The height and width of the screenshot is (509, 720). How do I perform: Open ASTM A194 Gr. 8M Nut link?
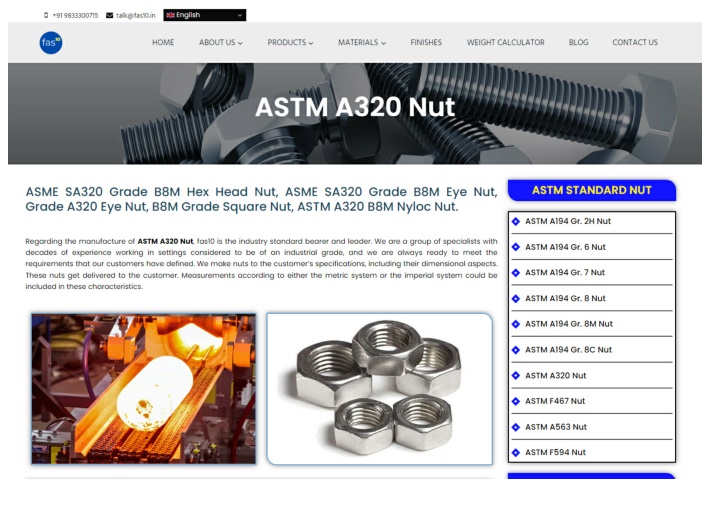click(569, 324)
